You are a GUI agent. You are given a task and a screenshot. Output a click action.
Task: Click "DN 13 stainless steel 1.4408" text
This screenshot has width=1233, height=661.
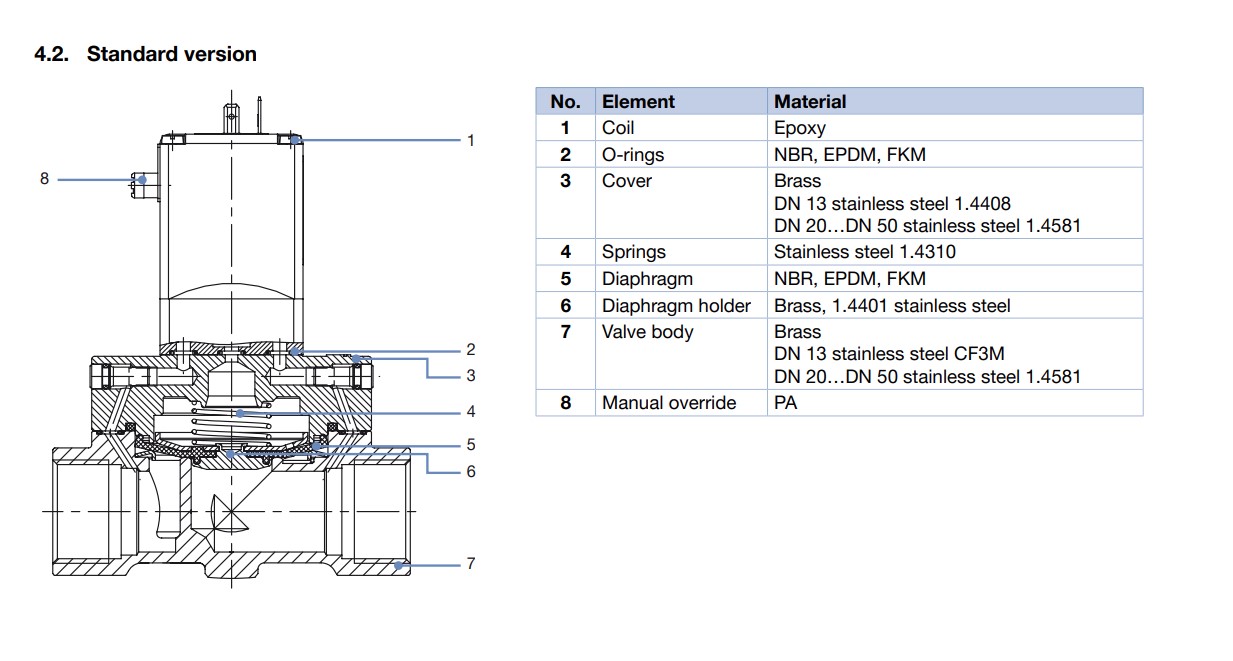click(x=893, y=204)
